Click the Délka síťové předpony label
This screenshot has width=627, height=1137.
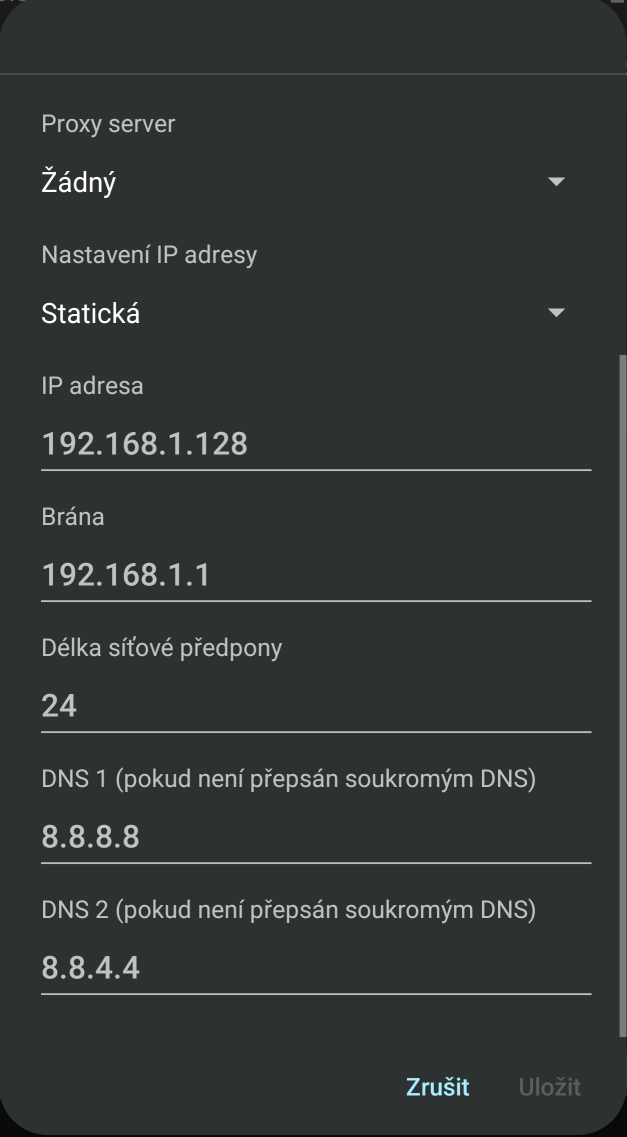pyautogui.click(x=161, y=648)
